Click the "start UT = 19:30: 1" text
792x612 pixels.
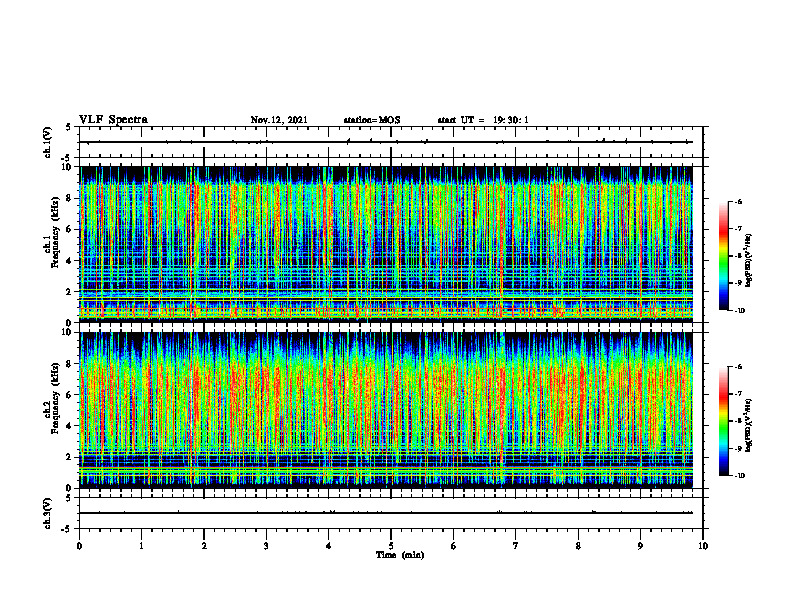click(x=483, y=120)
